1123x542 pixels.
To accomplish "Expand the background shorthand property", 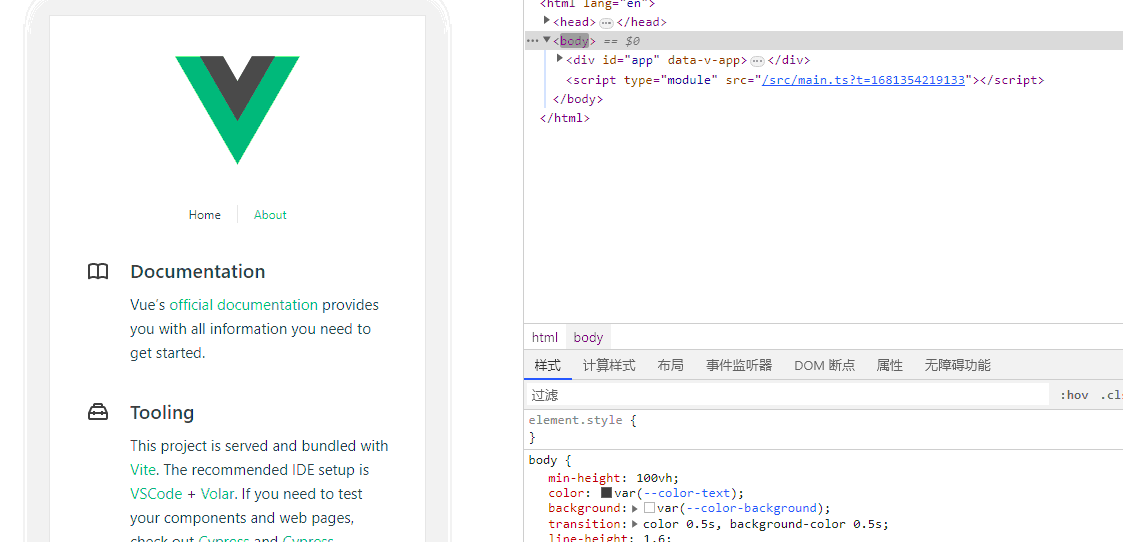I will pos(636,508).
